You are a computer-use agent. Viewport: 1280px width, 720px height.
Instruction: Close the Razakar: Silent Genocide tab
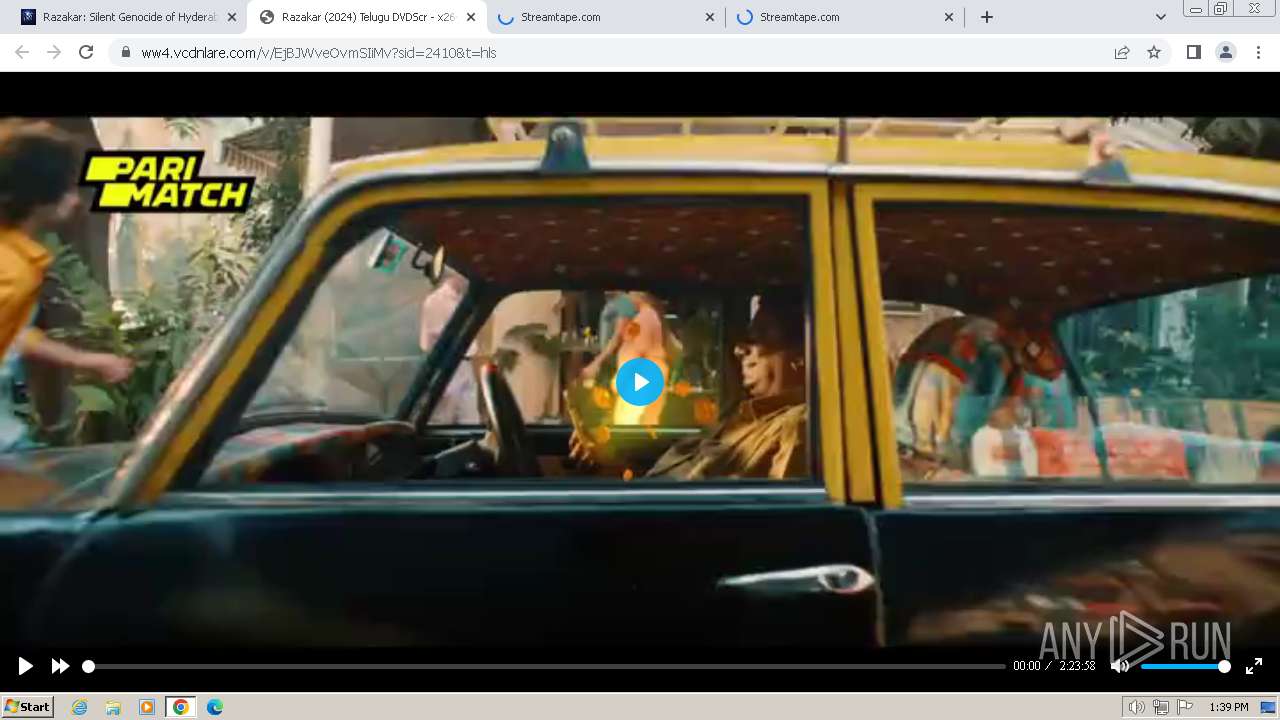pyautogui.click(x=232, y=17)
